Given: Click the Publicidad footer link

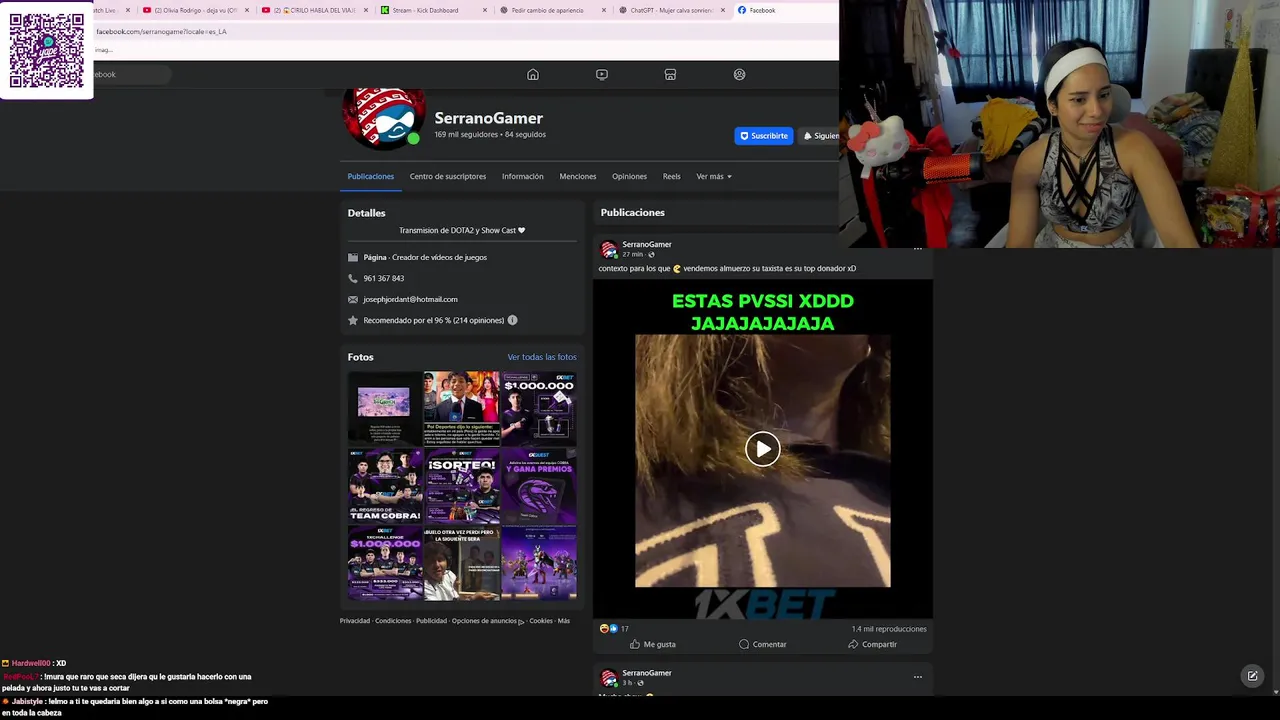Looking at the screenshot, I should click(x=432, y=621).
